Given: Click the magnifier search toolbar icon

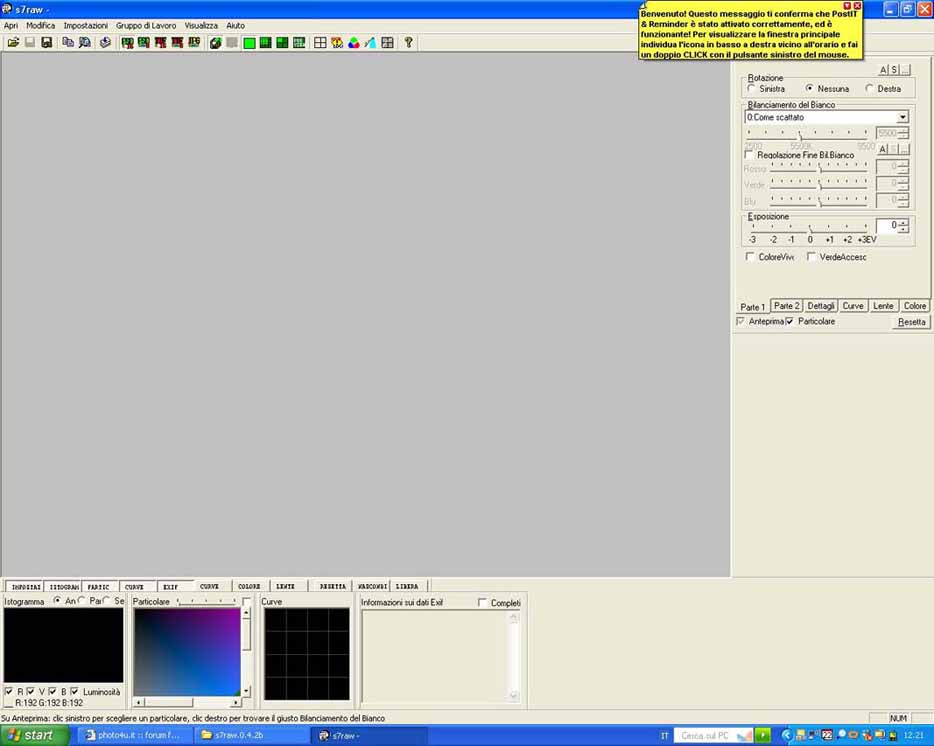Looking at the screenshot, I should [x=85, y=42].
